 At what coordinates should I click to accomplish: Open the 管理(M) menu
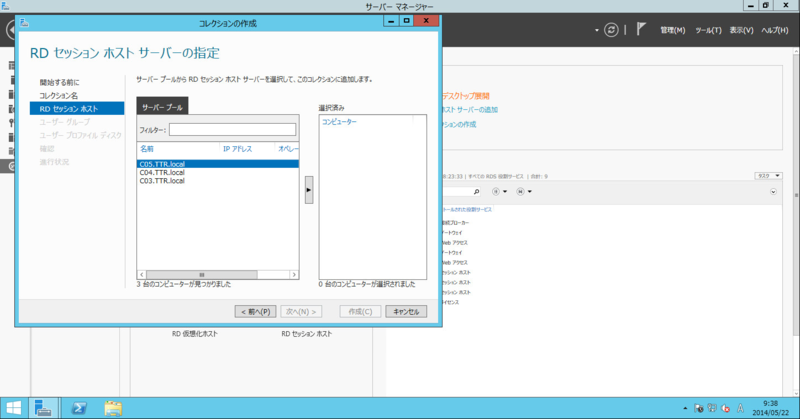(672, 31)
